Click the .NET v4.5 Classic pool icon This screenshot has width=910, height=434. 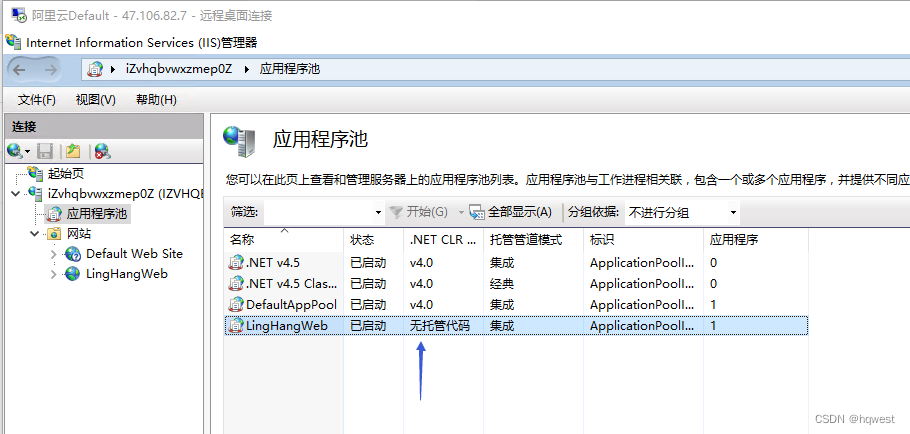(x=236, y=284)
